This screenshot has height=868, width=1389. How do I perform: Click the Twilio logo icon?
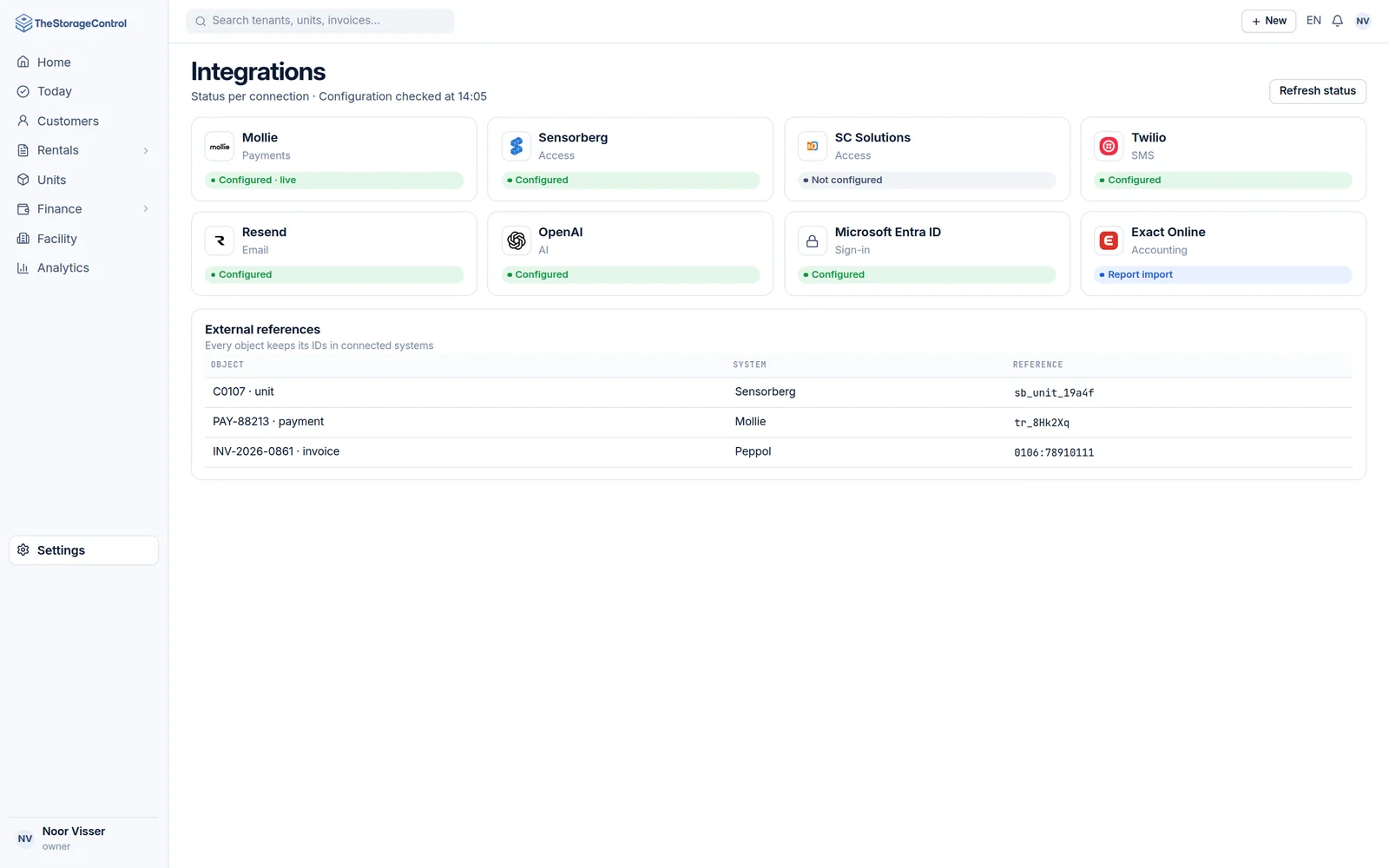(1109, 147)
